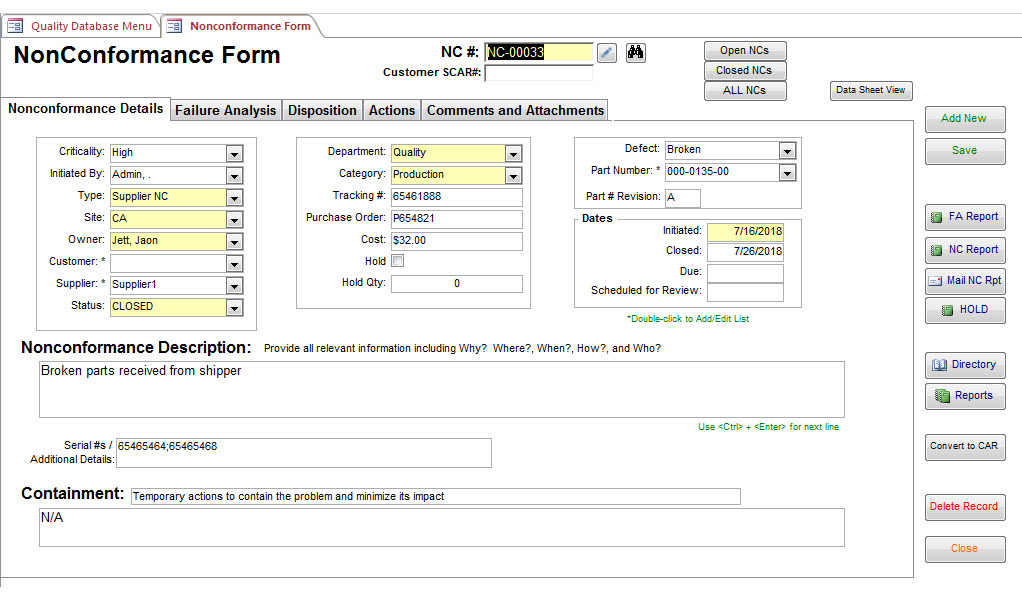Viewport: 1022px width, 600px height.
Task: Click the pencil edit icon beside NC number
Action: 607,52
